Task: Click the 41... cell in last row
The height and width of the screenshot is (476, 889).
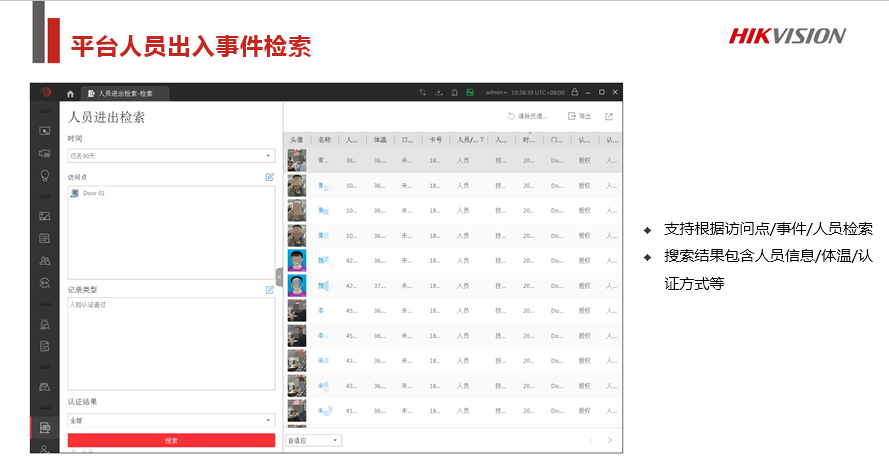Action: pos(352,411)
